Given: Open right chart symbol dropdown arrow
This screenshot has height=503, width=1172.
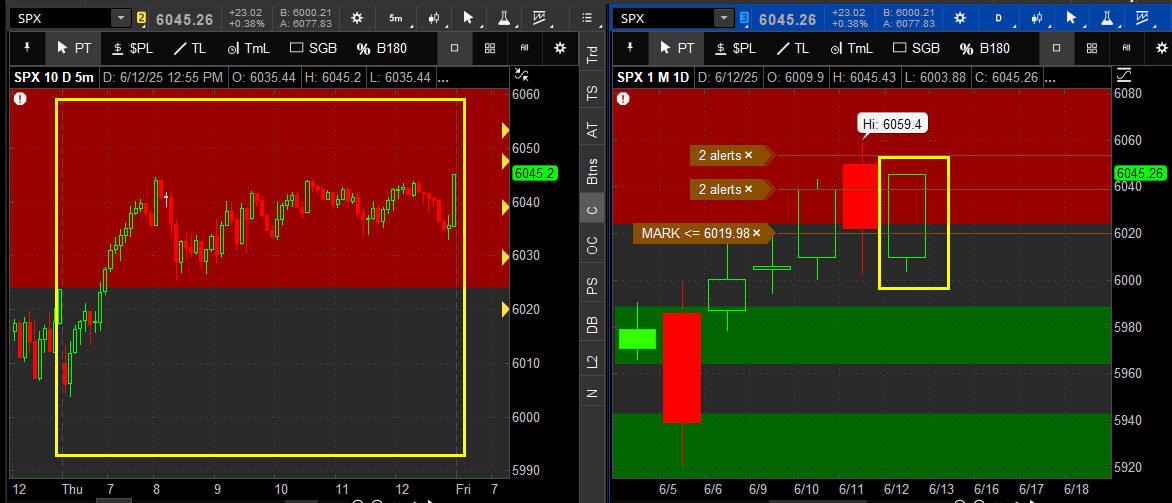Looking at the screenshot, I should pos(724,18).
